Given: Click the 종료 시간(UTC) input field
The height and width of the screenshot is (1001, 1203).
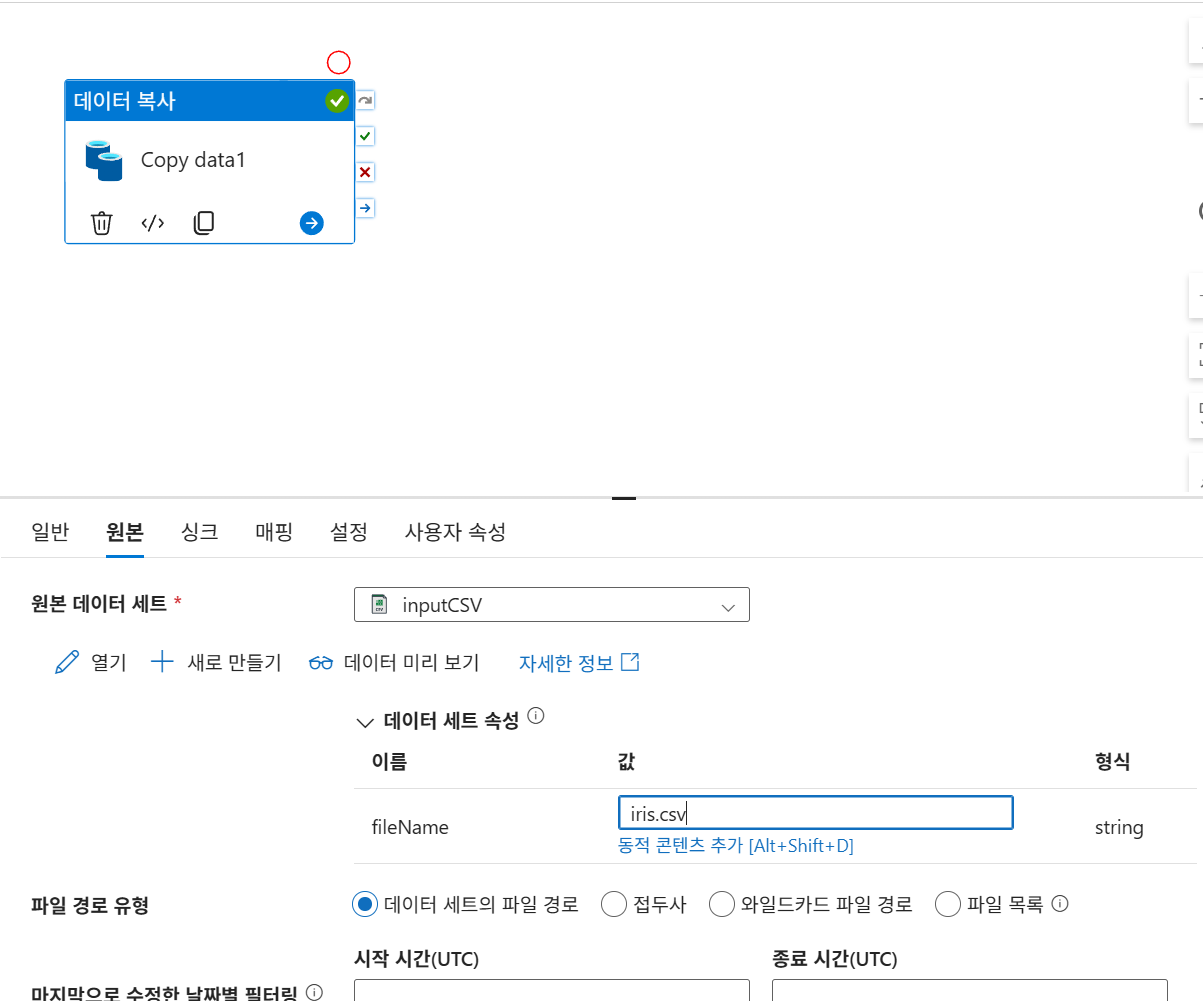Looking at the screenshot, I should pyautogui.click(x=970, y=990).
